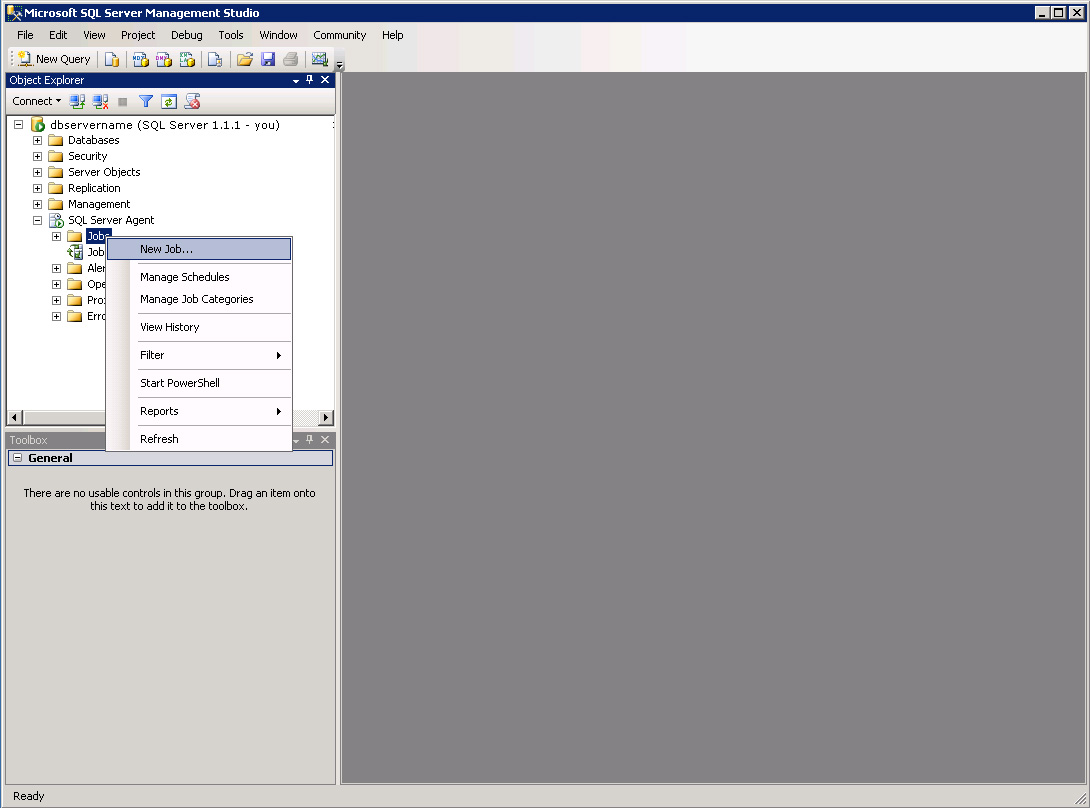
Task: Choose View History from context menu
Action: point(199,327)
